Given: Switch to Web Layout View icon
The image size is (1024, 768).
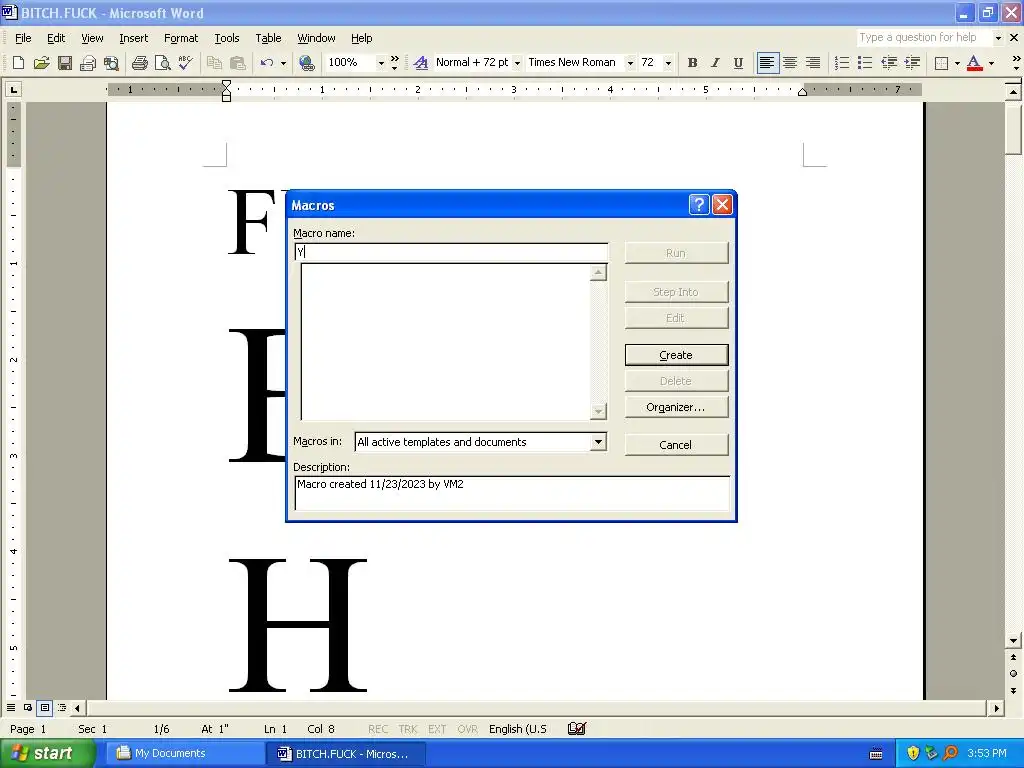Looking at the screenshot, I should point(28,707).
